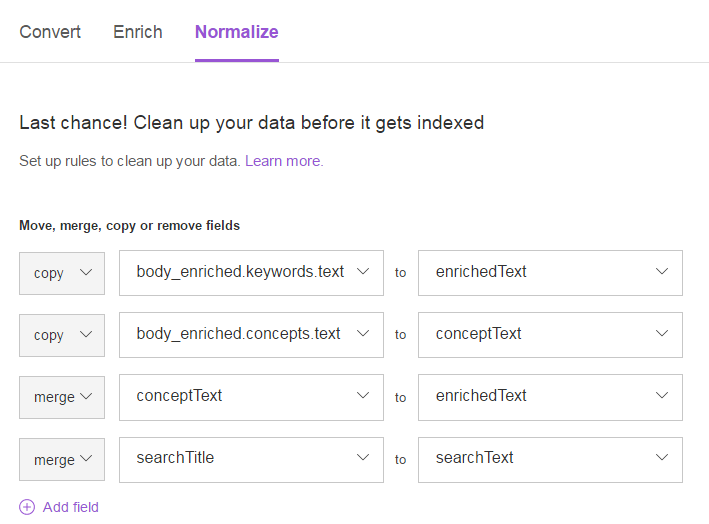Switch to the Enrich tab
This screenshot has height=524, width=709.
[x=138, y=32]
